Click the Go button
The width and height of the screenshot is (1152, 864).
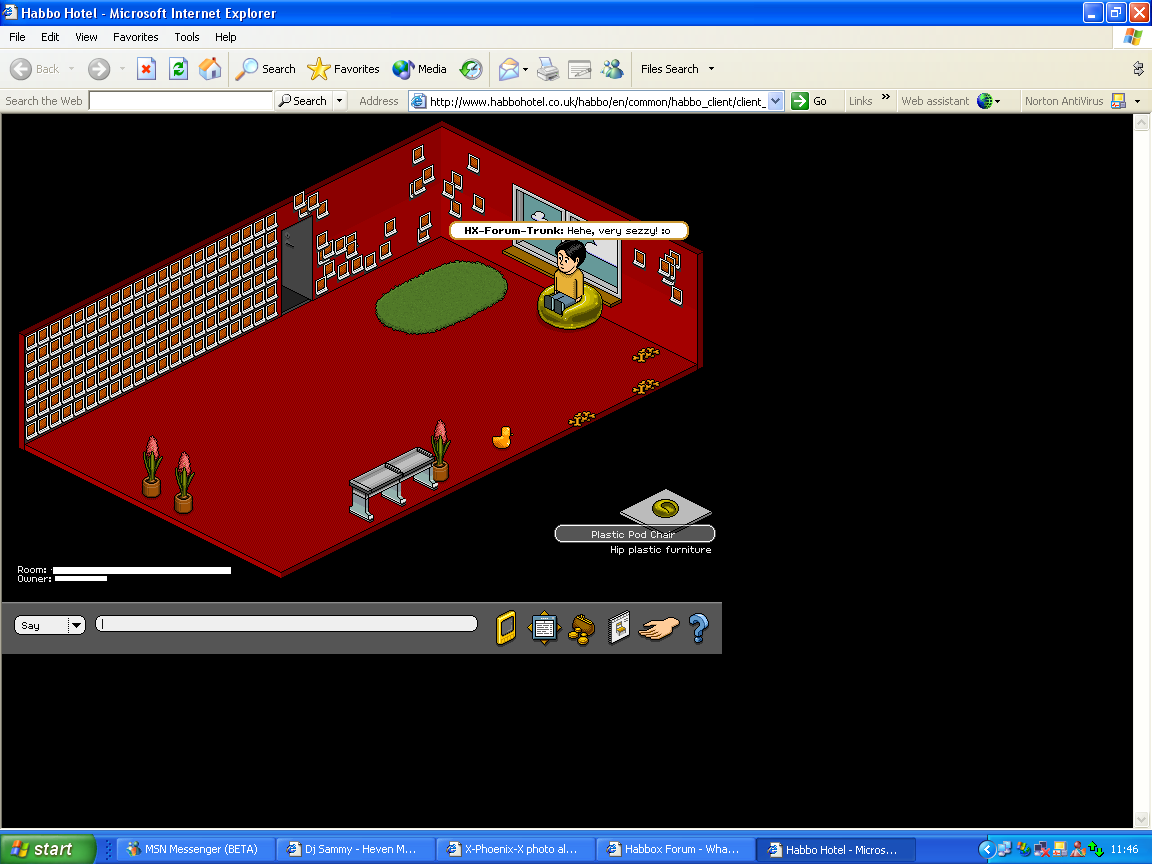pyautogui.click(x=810, y=101)
